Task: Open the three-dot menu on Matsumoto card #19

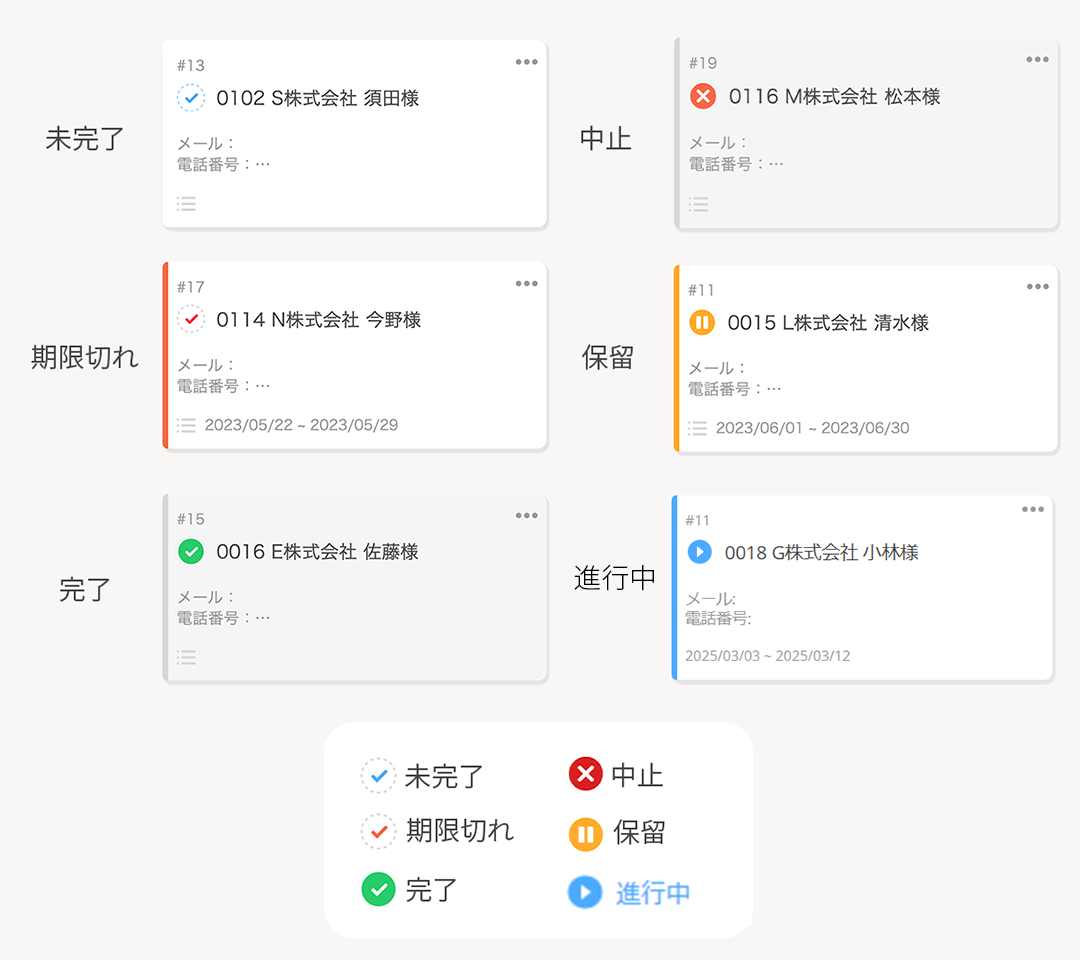Action: coord(1036,59)
